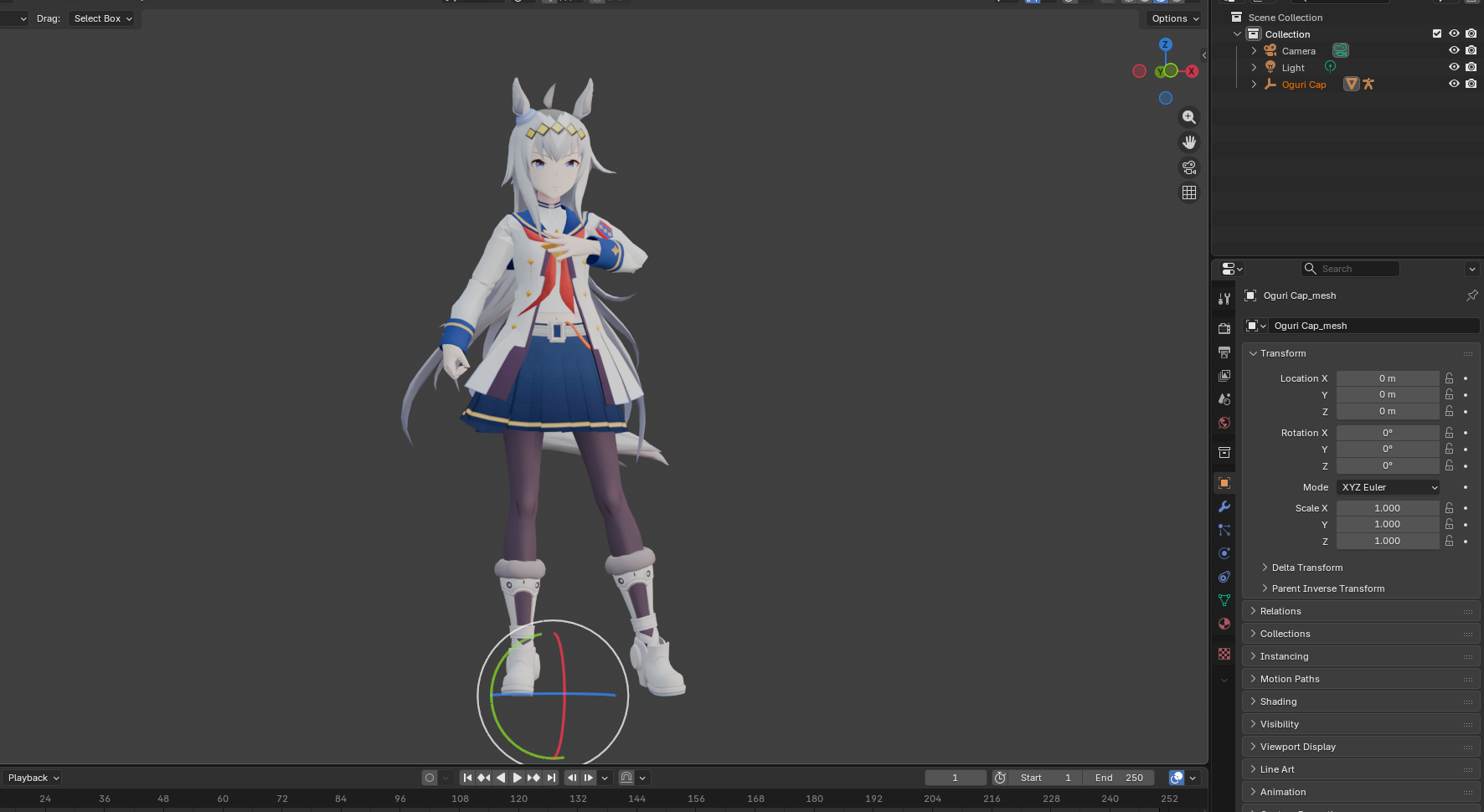Open the Options dropdown in viewport
Image resolution: width=1484 pixels, height=812 pixels.
coord(1175,18)
